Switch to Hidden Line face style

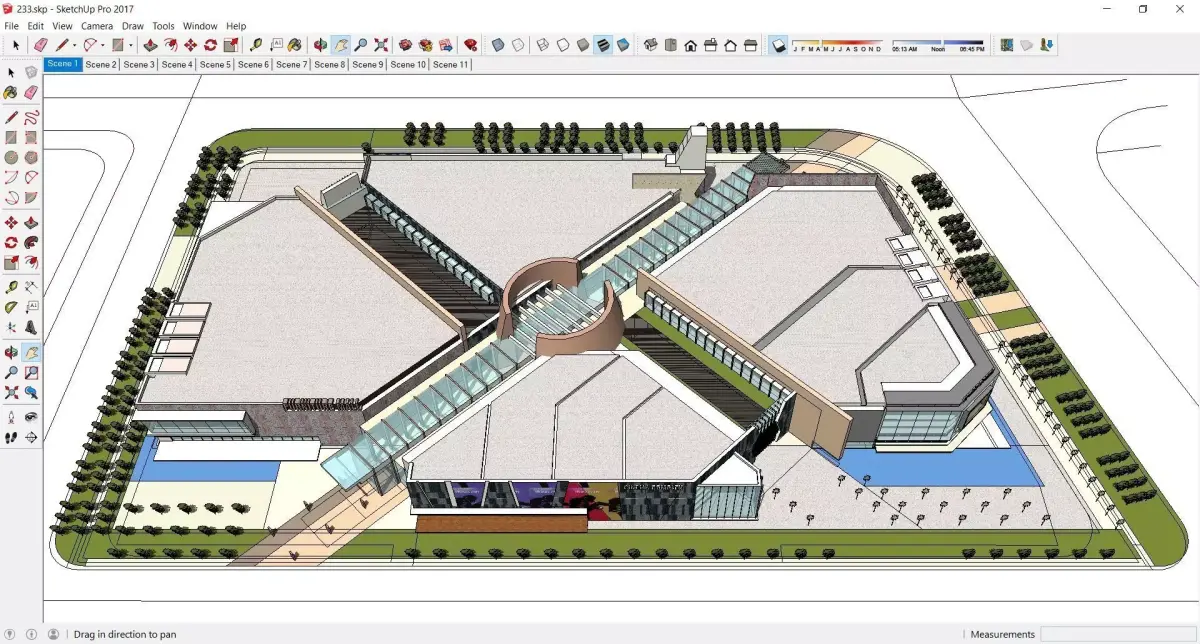[x=563, y=45]
